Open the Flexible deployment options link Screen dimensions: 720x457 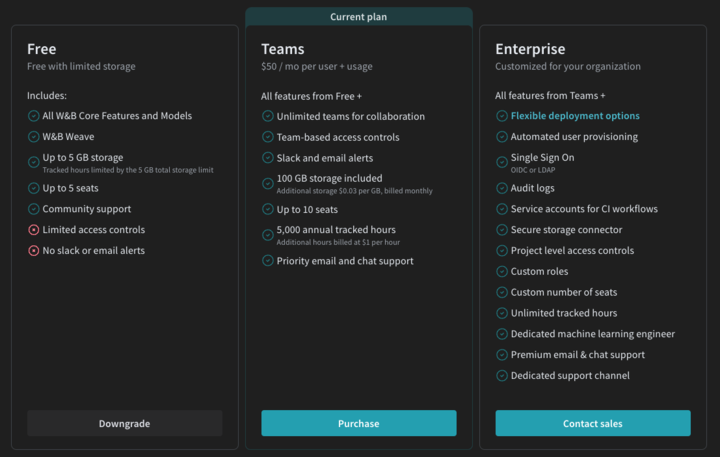575,116
